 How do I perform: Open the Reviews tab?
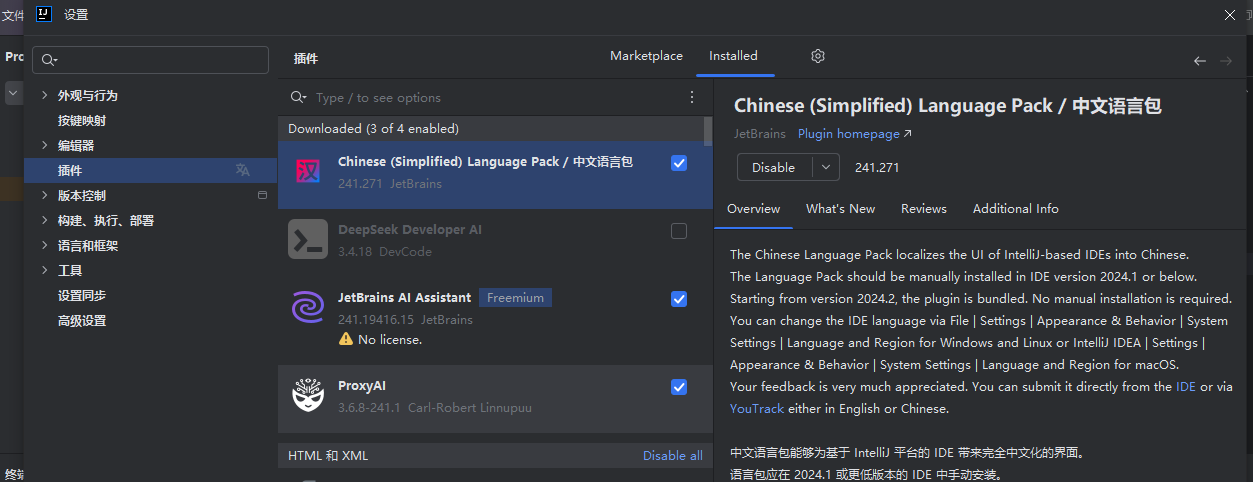click(923, 209)
